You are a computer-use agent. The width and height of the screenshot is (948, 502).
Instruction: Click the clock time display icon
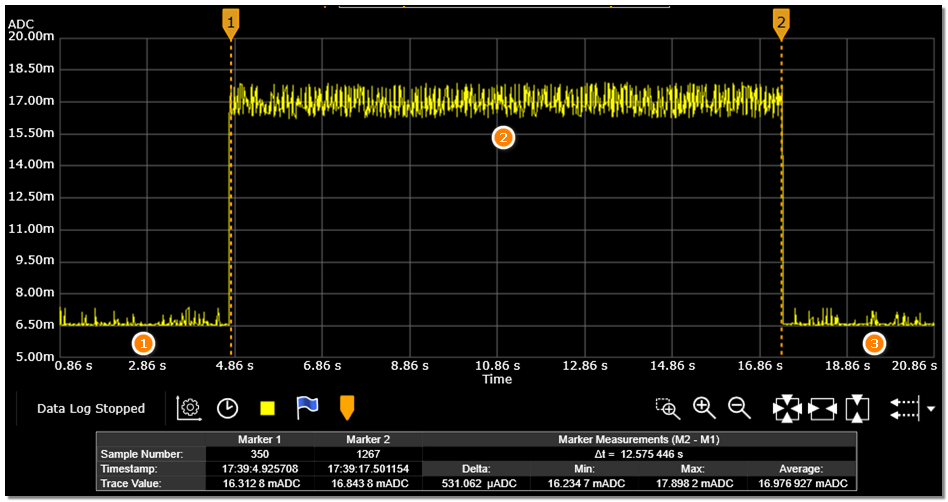tap(228, 408)
